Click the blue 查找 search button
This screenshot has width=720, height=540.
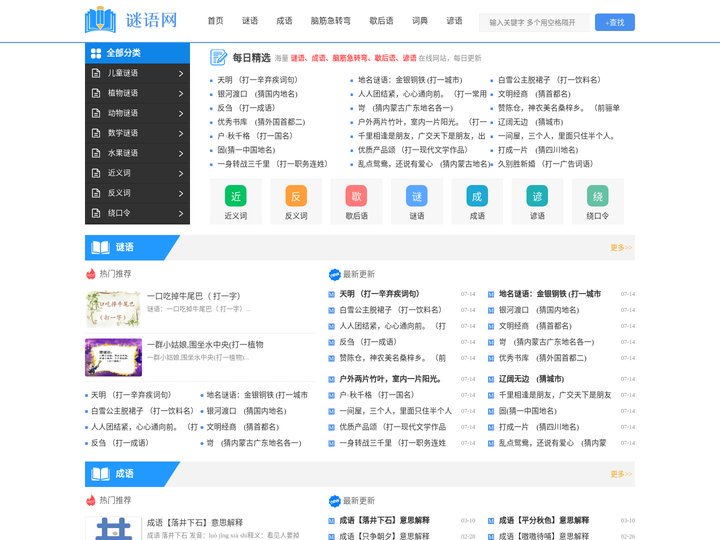(x=615, y=22)
